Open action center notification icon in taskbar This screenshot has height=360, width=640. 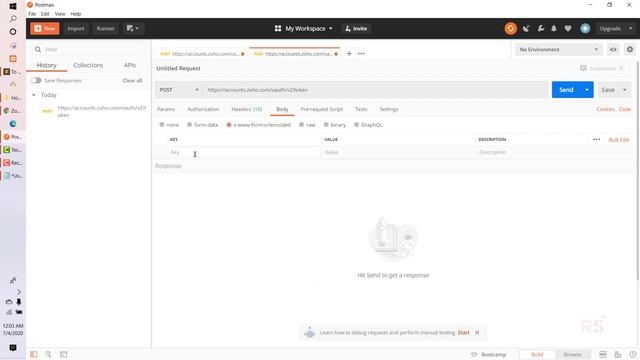[x=13, y=348]
